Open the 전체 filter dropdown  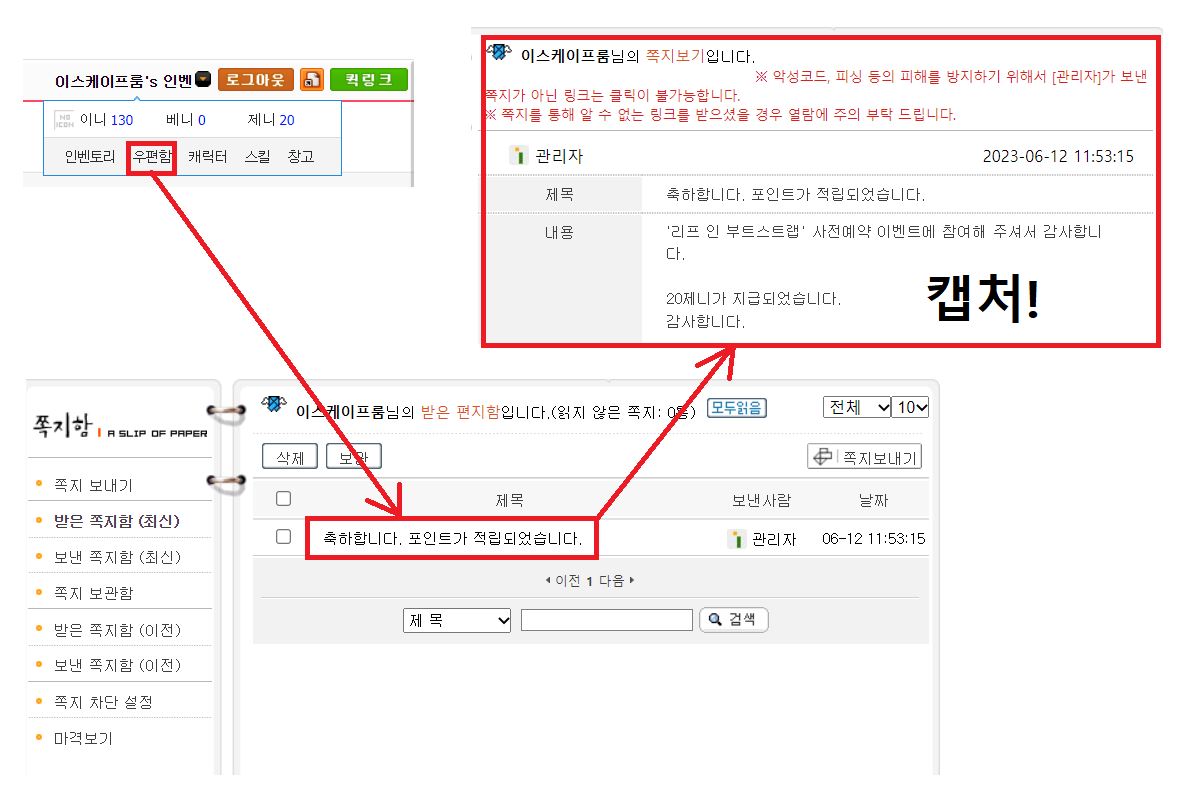click(x=856, y=407)
